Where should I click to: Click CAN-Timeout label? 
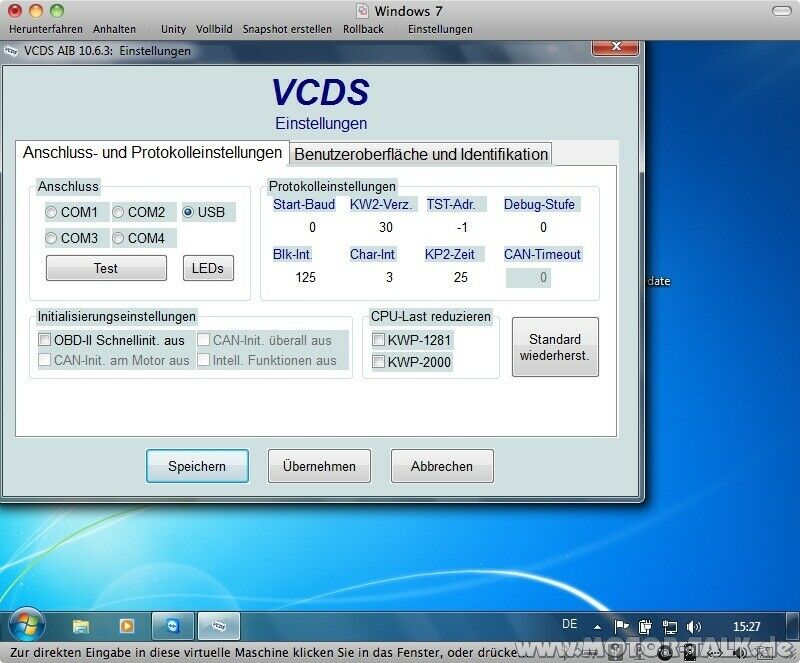point(542,254)
